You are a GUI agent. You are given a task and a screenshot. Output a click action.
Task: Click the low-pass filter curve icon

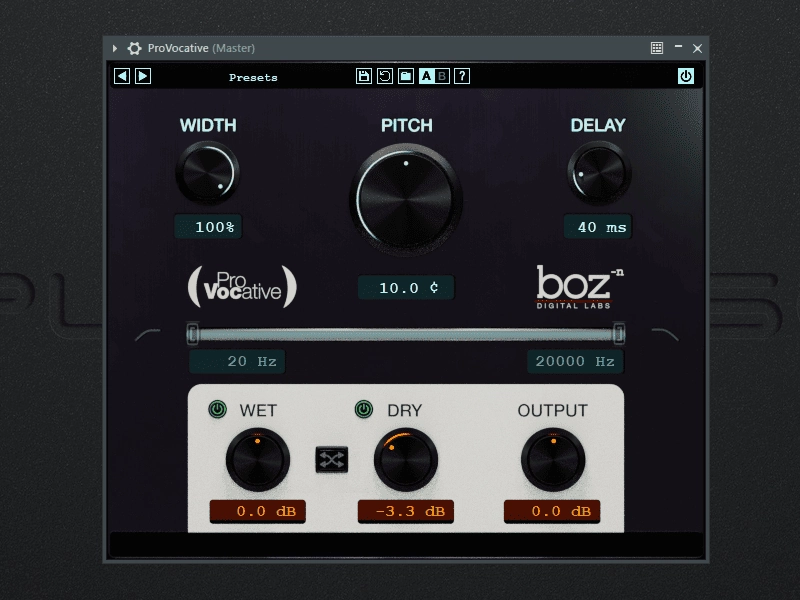(x=665, y=335)
